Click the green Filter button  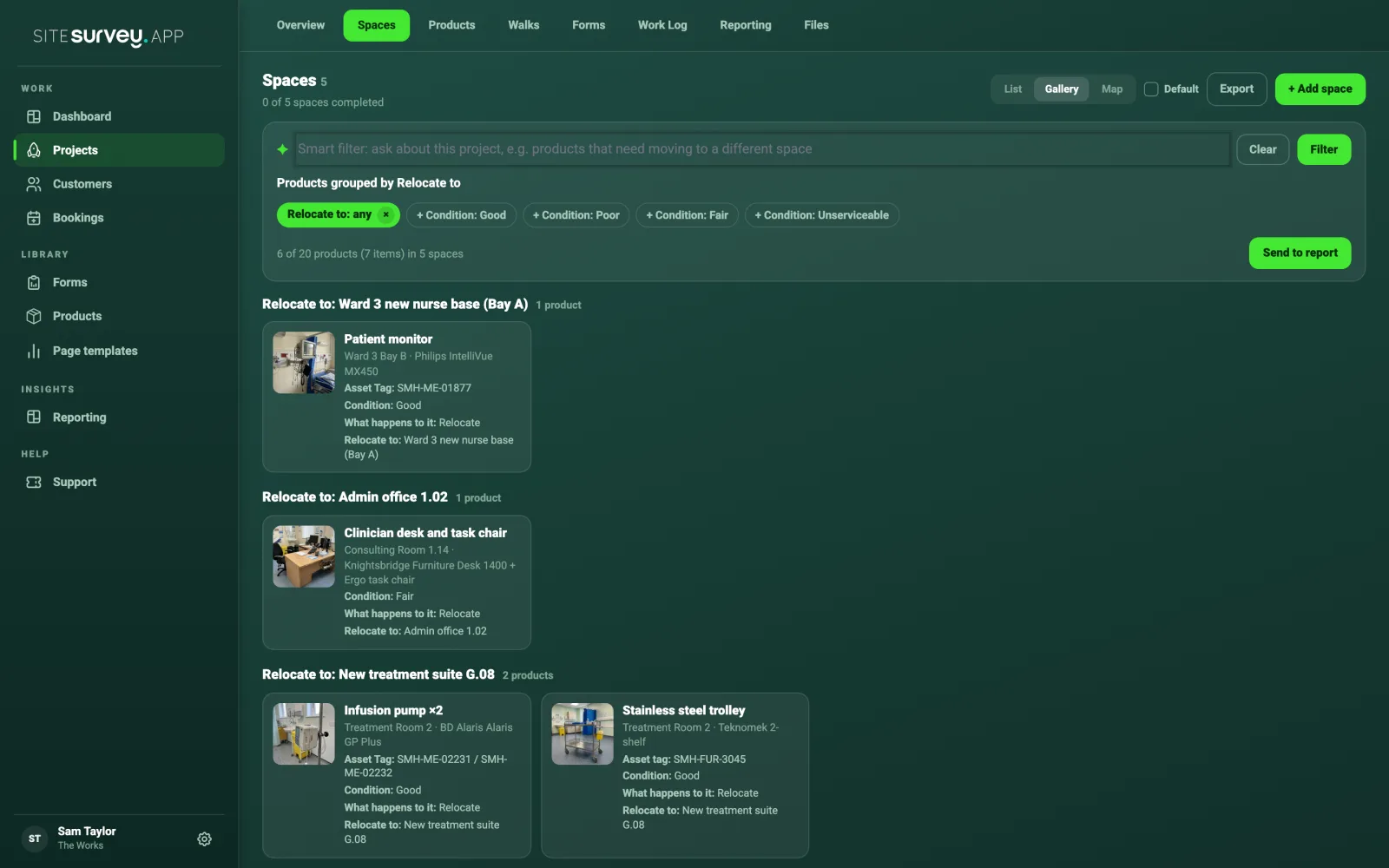click(1324, 149)
